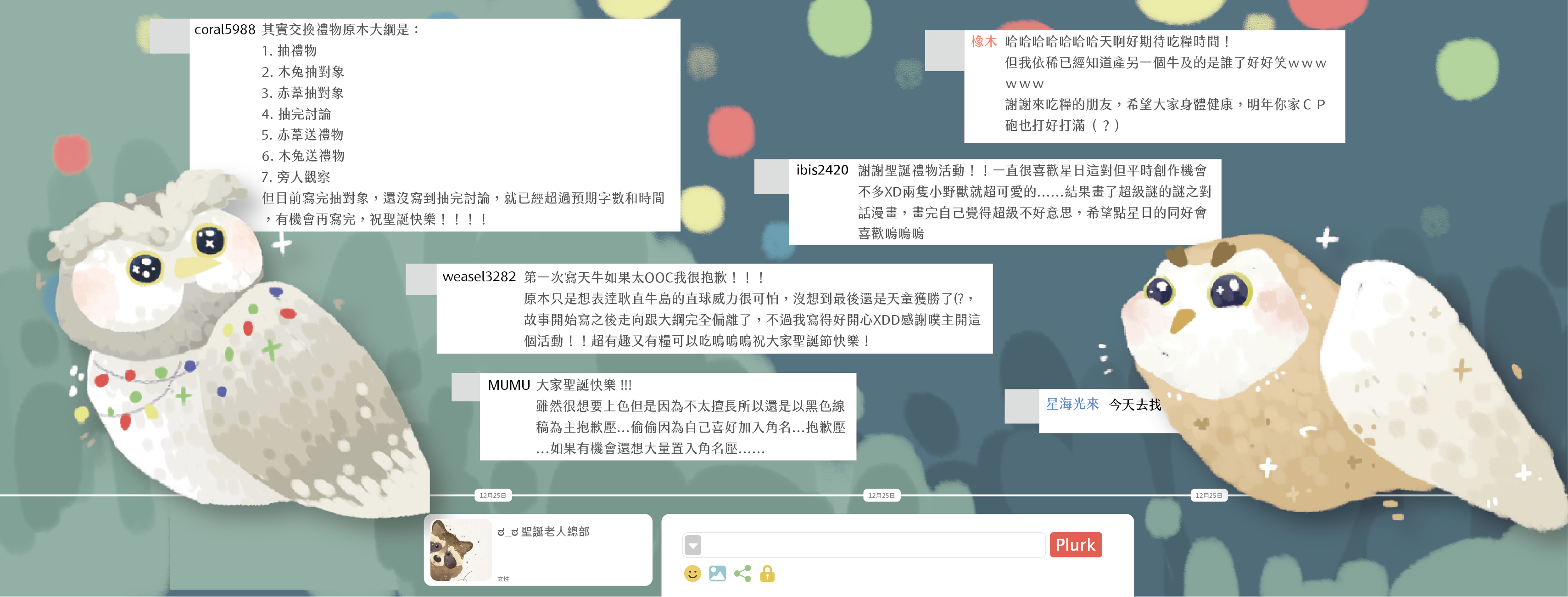Click text "大家聖誕快樂 !!!"
The image size is (1568, 597).
[x=584, y=385]
